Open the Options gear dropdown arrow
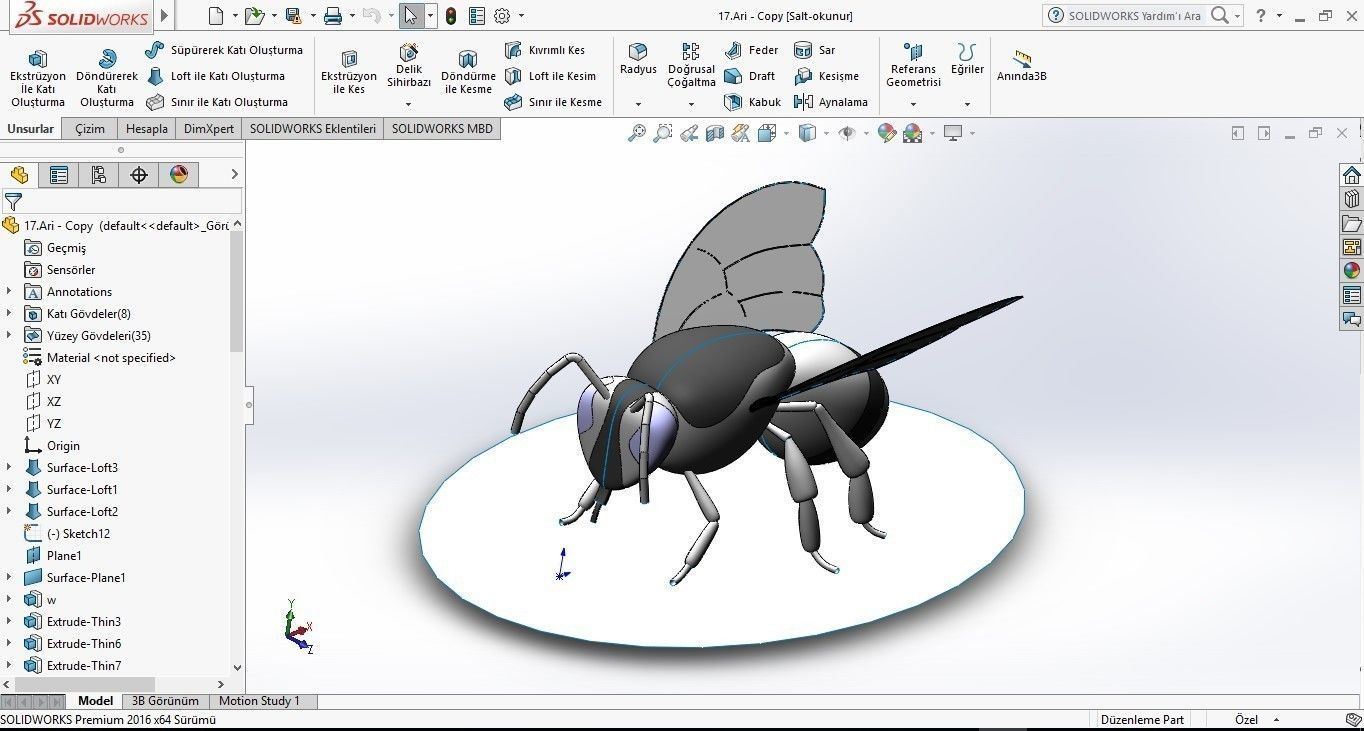The width and height of the screenshot is (1364, 731). pyautogui.click(x=522, y=16)
